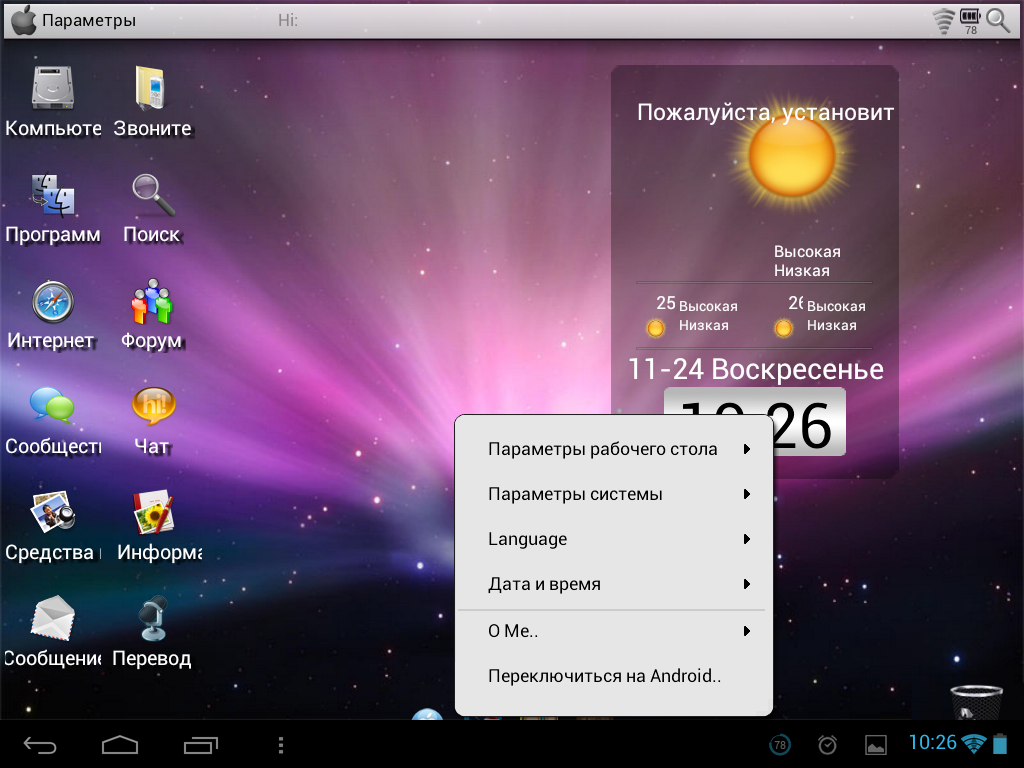Launch the Чат hi bubble icon

[153, 406]
